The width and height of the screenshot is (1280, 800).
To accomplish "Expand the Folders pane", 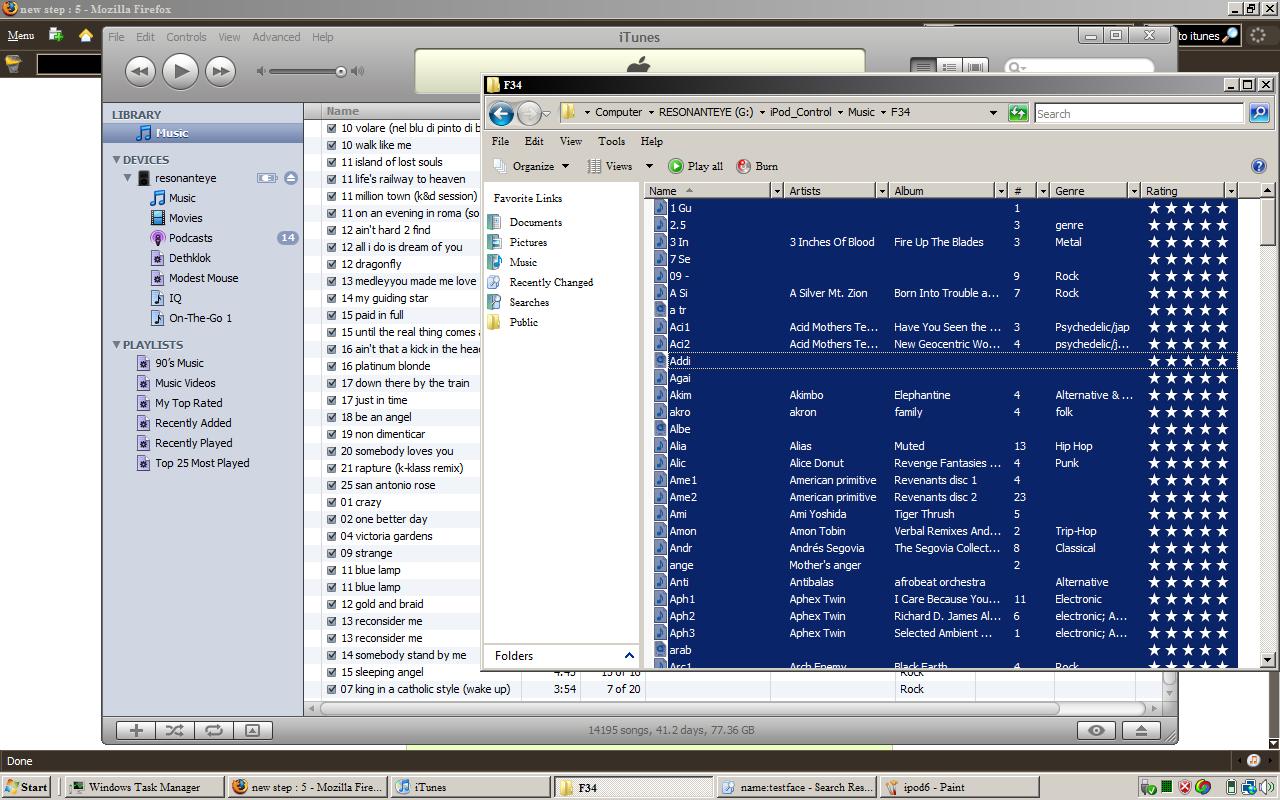I will click(629, 656).
